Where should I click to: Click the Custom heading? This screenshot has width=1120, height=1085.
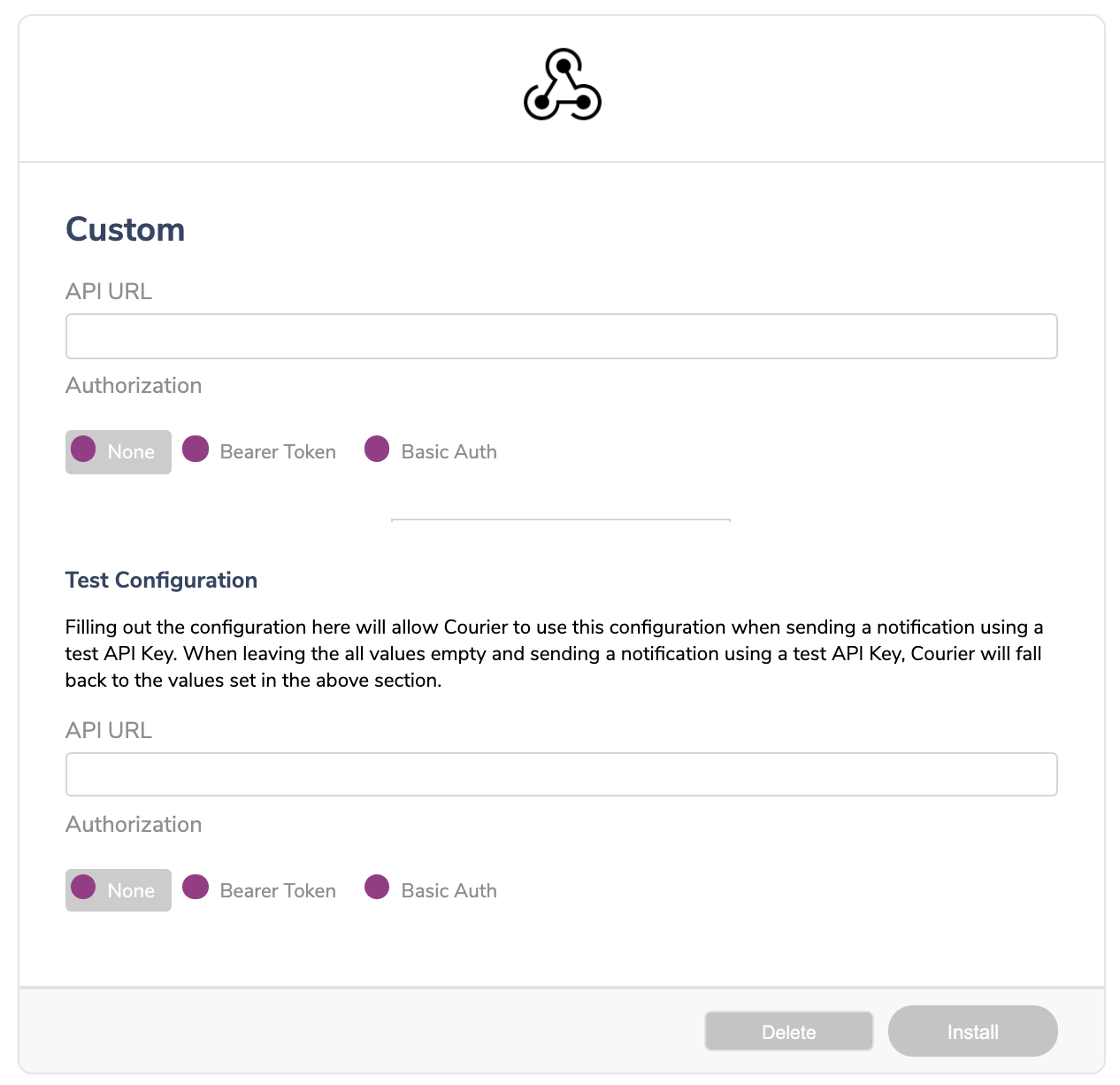click(x=126, y=229)
